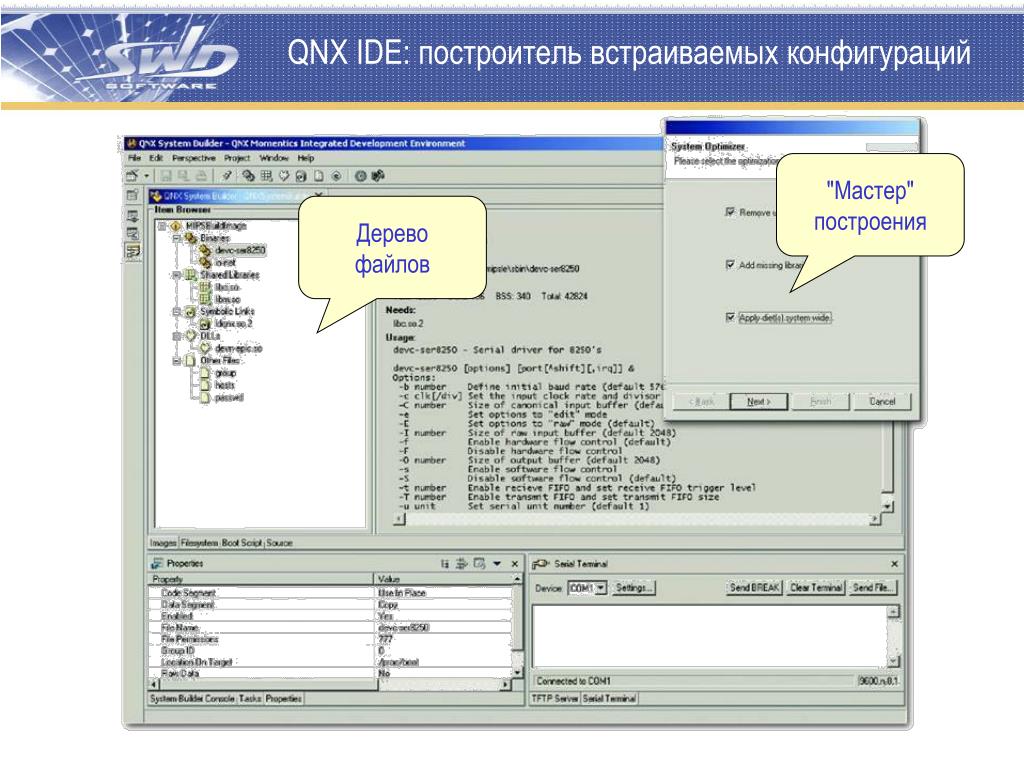Click the Open Perspective icon atop the left bar
Screen dimensions: 1024x768
132,195
